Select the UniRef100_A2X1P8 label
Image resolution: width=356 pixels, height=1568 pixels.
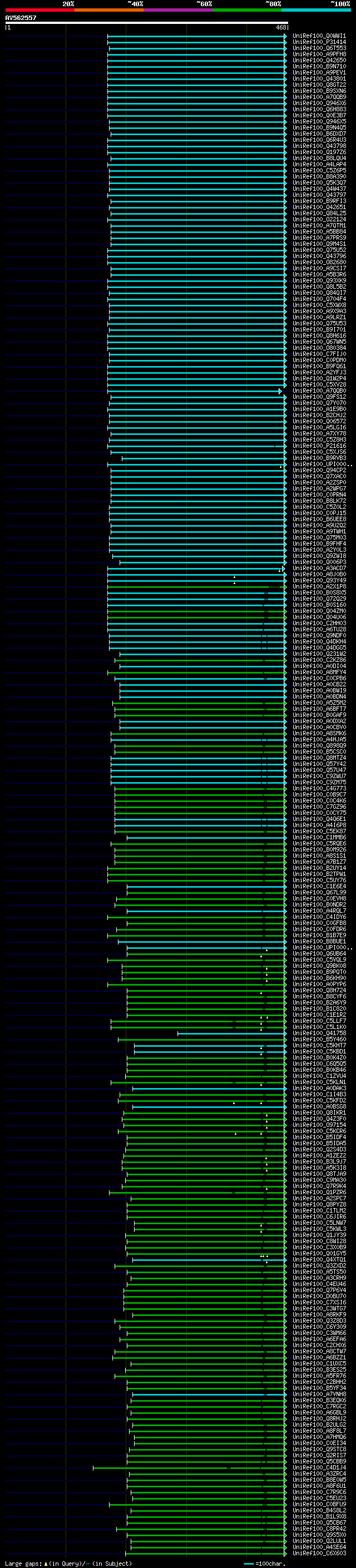pyautogui.click(x=319, y=586)
